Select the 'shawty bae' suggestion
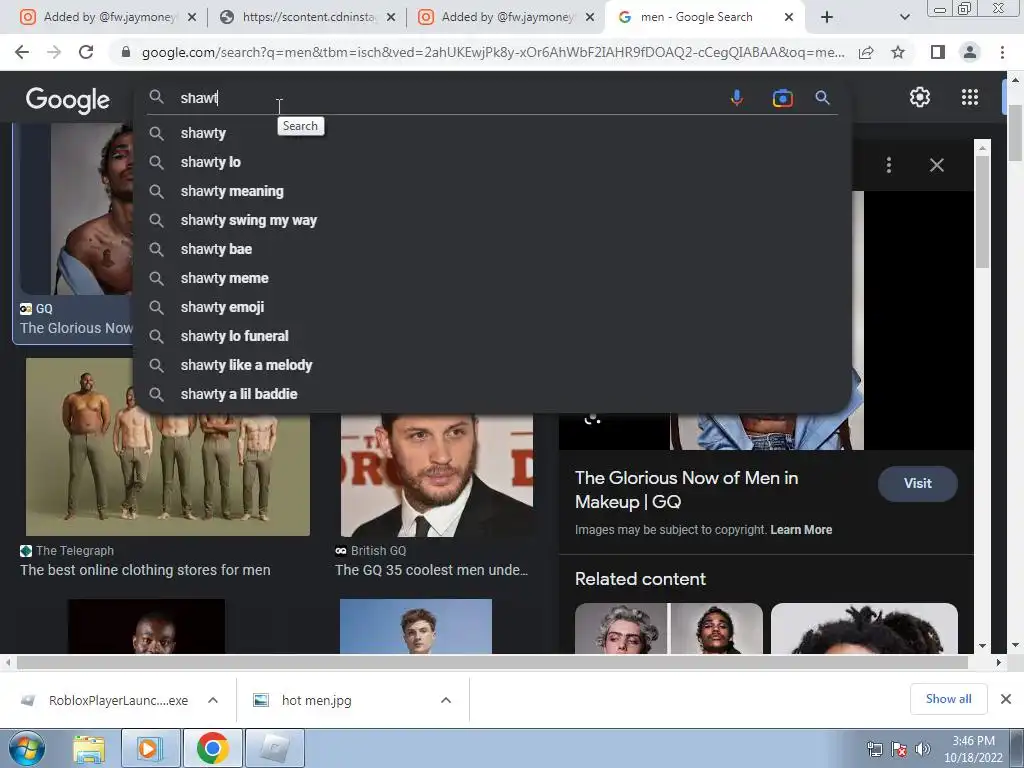Image resolution: width=1024 pixels, height=768 pixels. [x=492, y=249]
